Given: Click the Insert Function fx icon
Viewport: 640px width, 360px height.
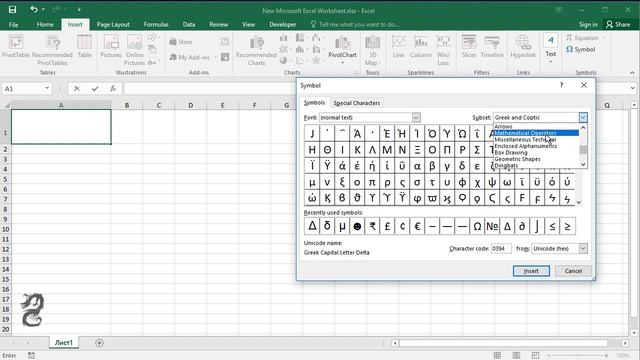Looking at the screenshot, I should pos(113,88).
